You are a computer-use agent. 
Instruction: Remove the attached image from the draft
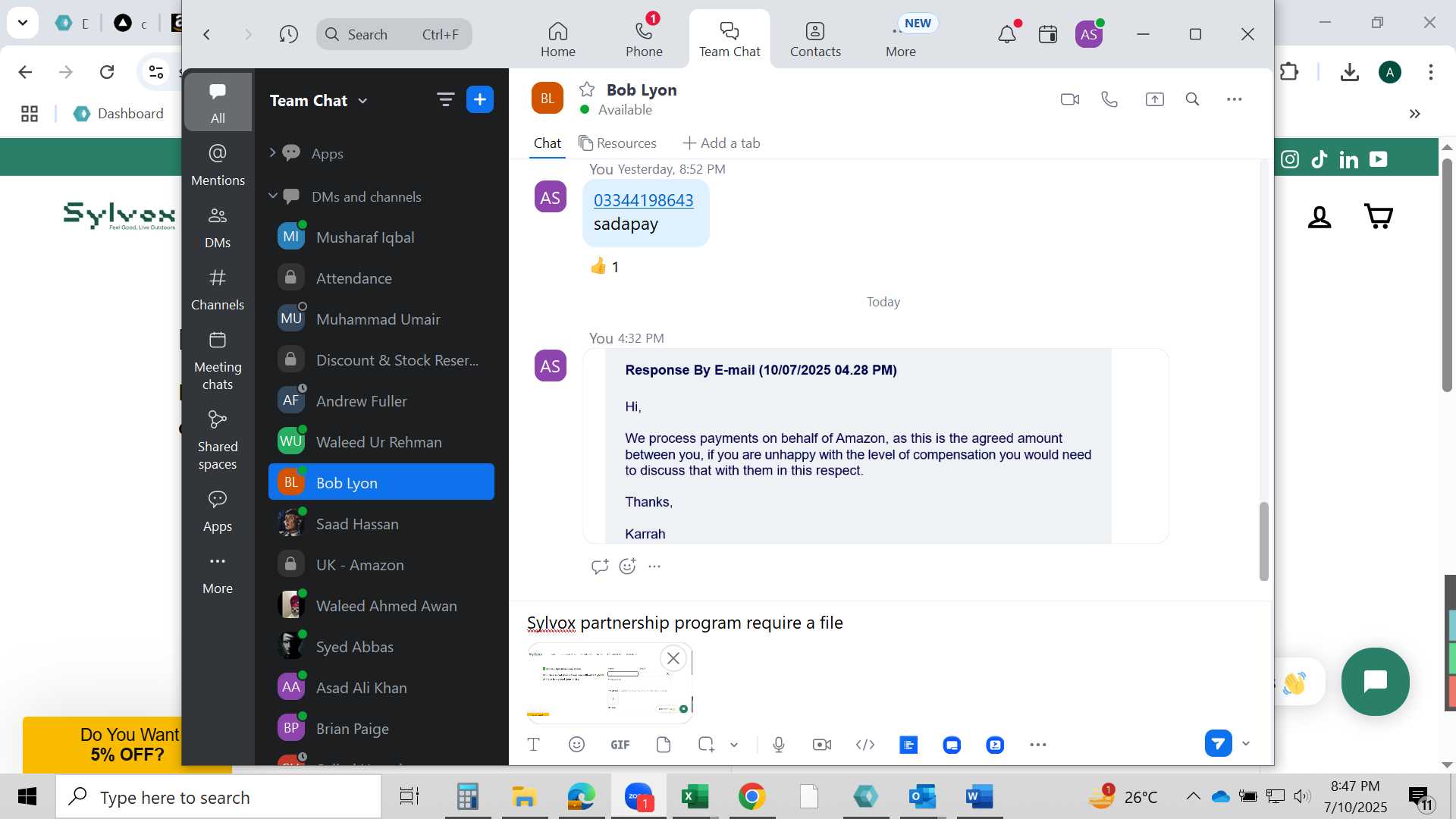coord(673,658)
